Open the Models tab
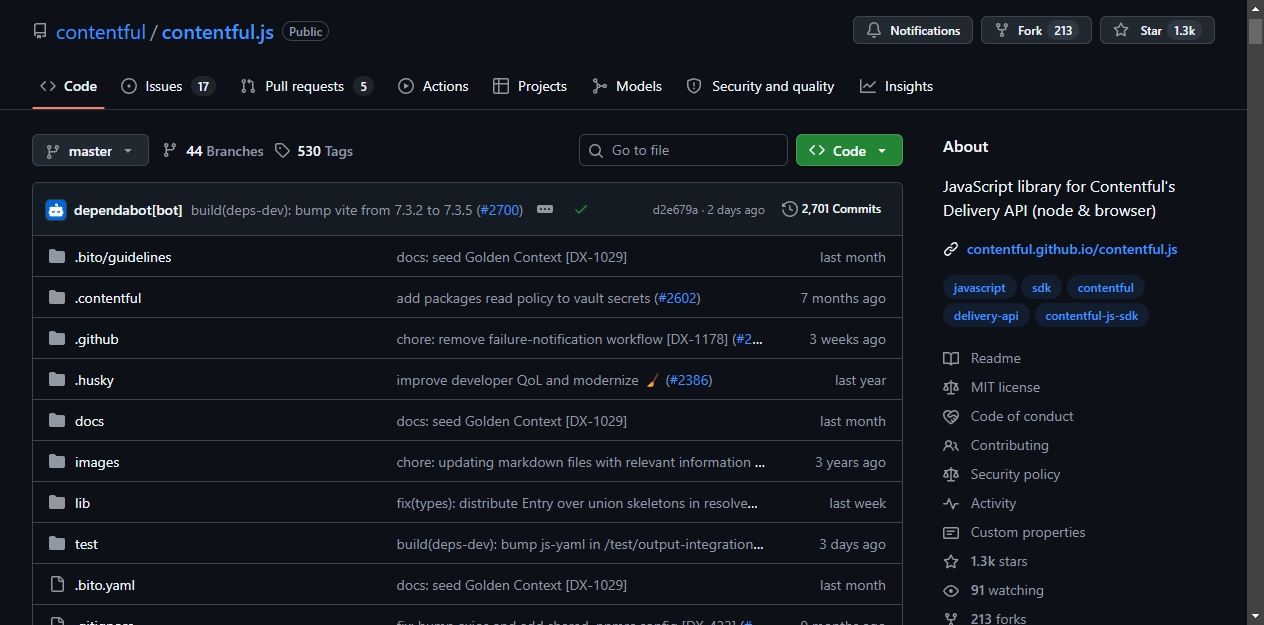The width and height of the screenshot is (1264, 625). 627,86
